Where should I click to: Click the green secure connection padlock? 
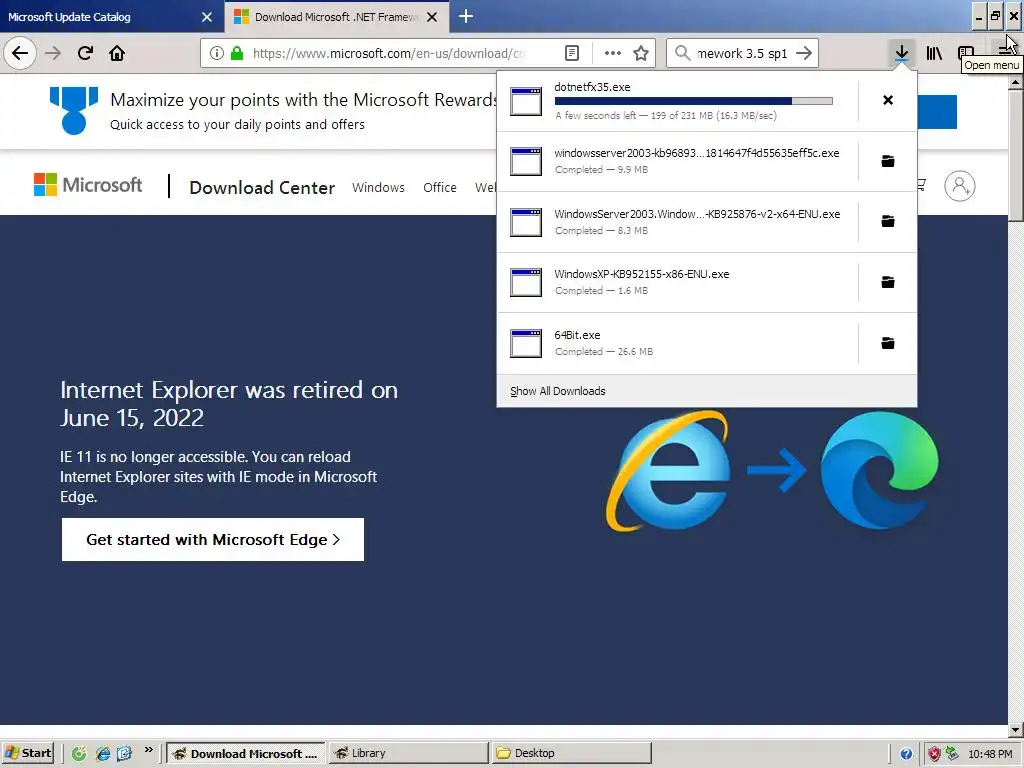(x=236, y=53)
